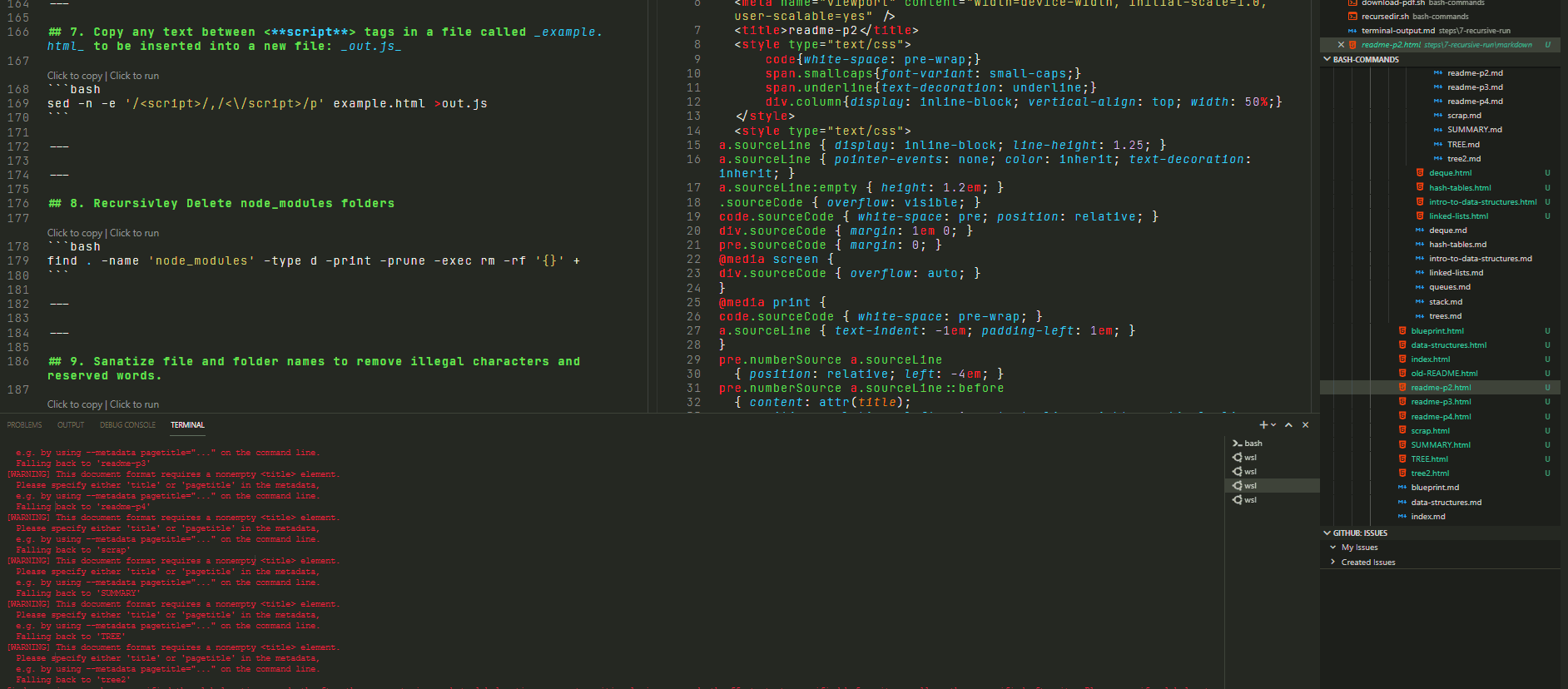Click the HTML5 icon beside deque.html
This screenshot has width=1568, height=689.
coord(1420,173)
